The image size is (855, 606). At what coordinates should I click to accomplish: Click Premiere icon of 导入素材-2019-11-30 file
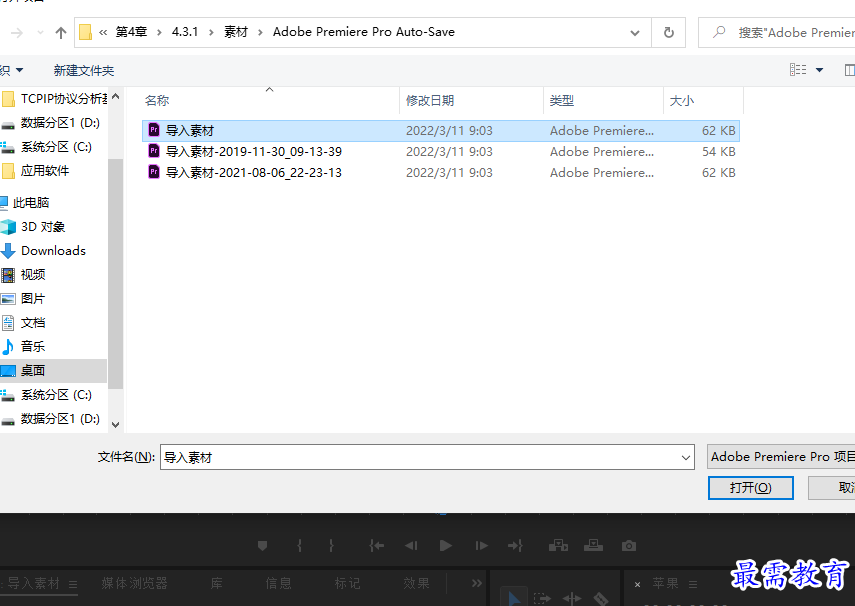pos(154,151)
